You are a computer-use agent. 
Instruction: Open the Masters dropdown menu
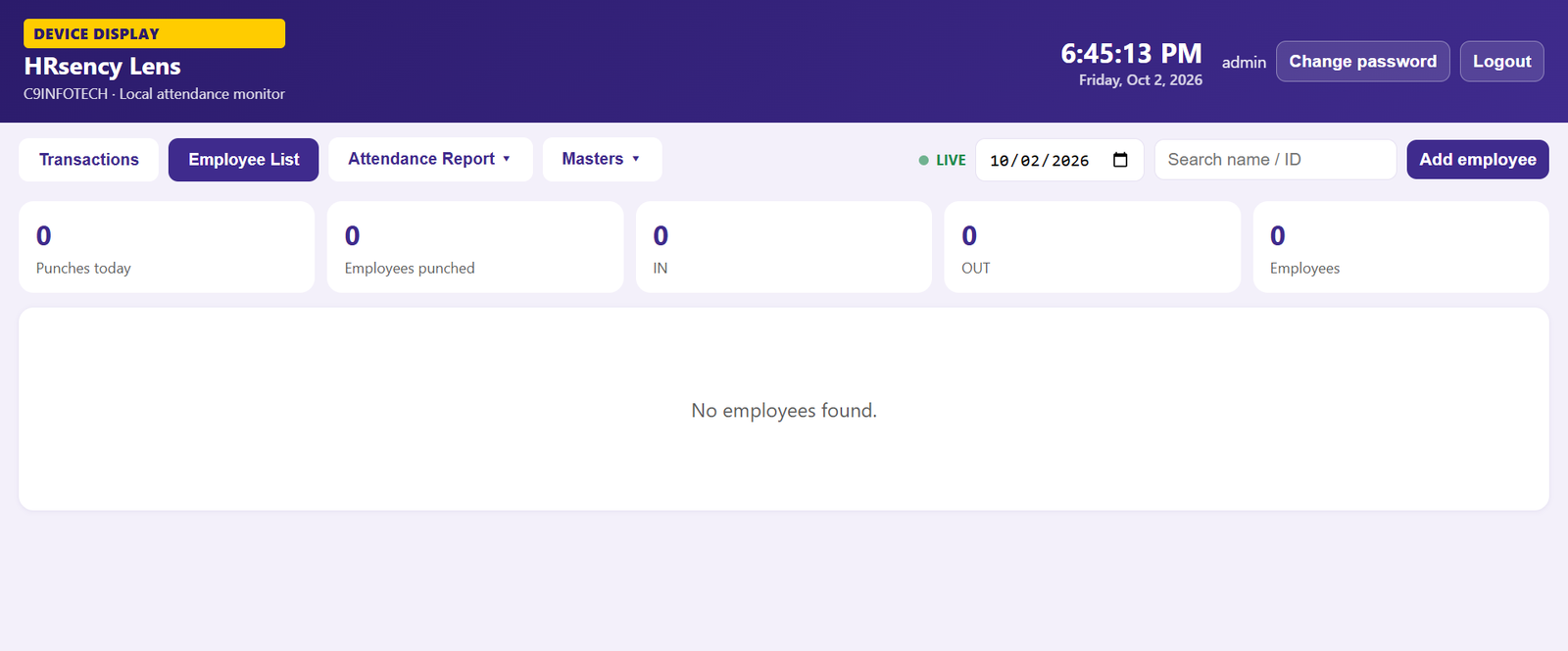coord(602,159)
